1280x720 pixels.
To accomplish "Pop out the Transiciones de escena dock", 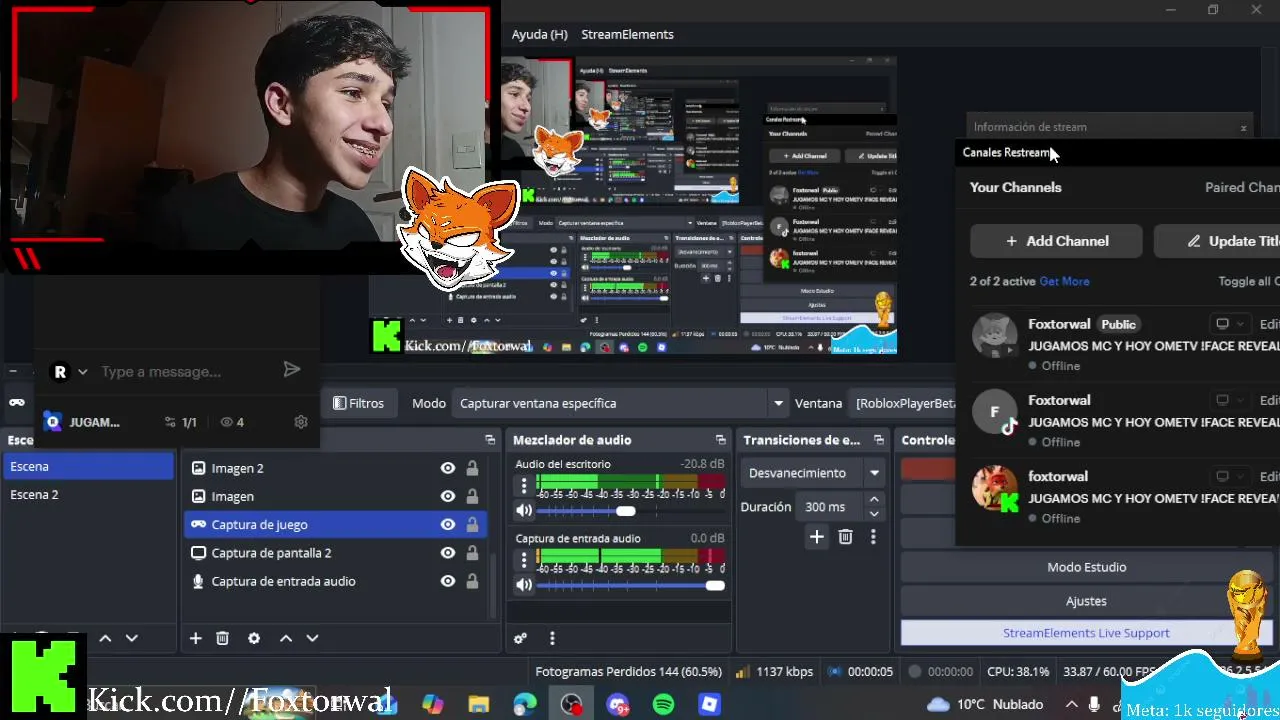I will pyautogui.click(x=879, y=440).
